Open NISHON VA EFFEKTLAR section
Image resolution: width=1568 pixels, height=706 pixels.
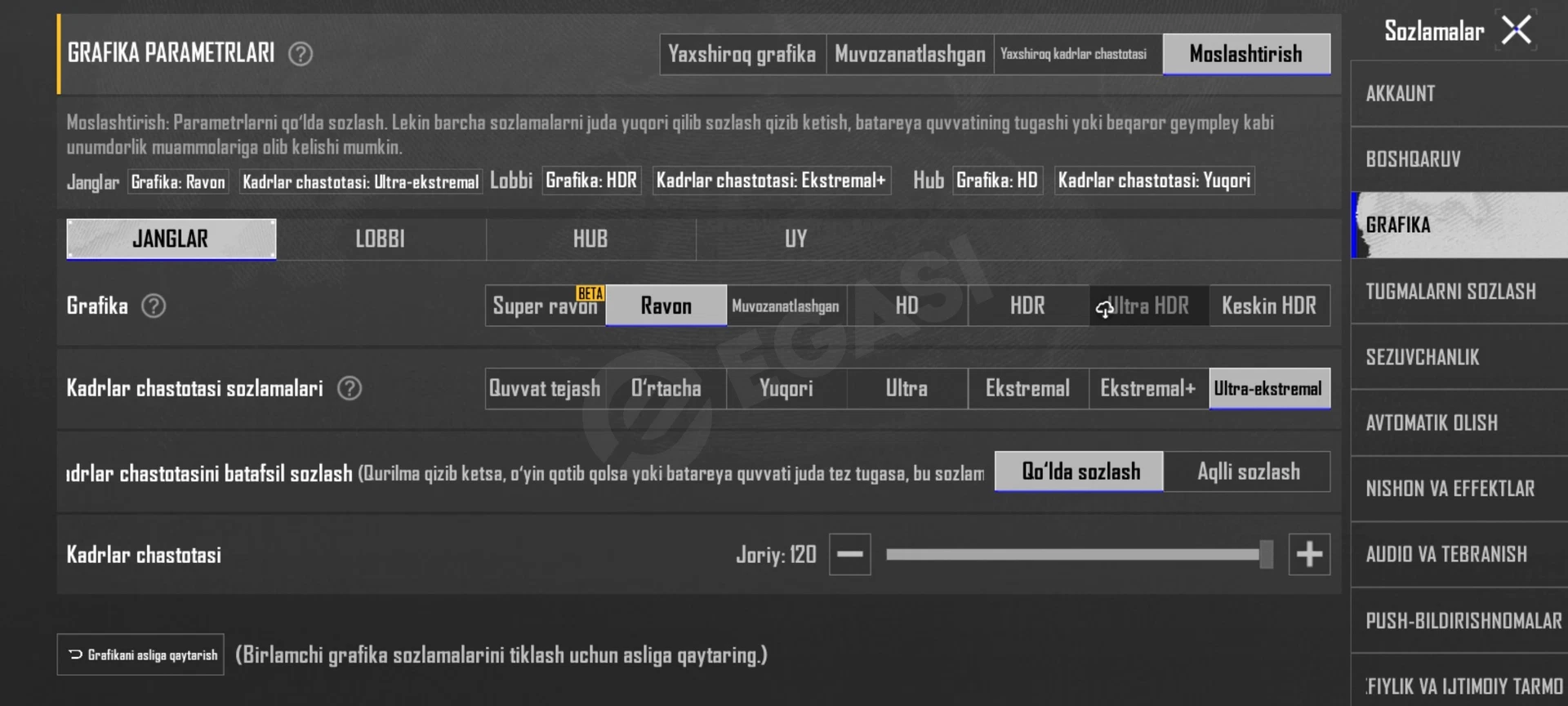[1459, 489]
